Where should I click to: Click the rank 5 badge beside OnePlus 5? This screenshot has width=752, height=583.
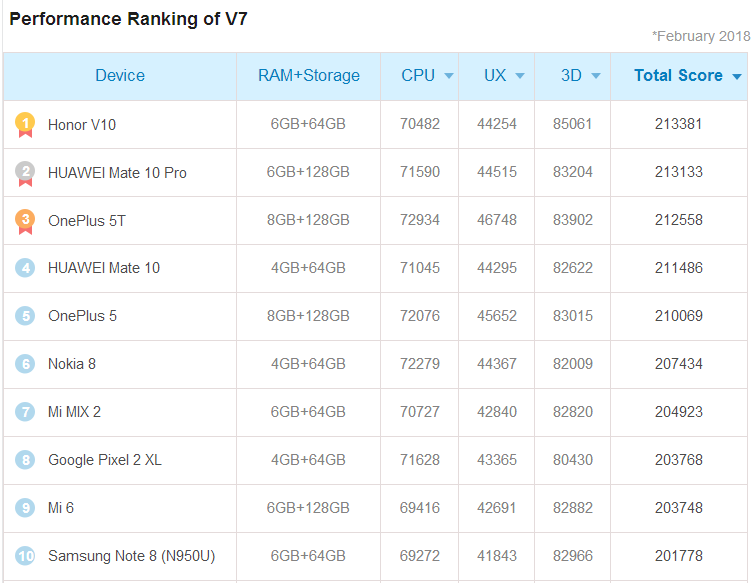(25, 316)
